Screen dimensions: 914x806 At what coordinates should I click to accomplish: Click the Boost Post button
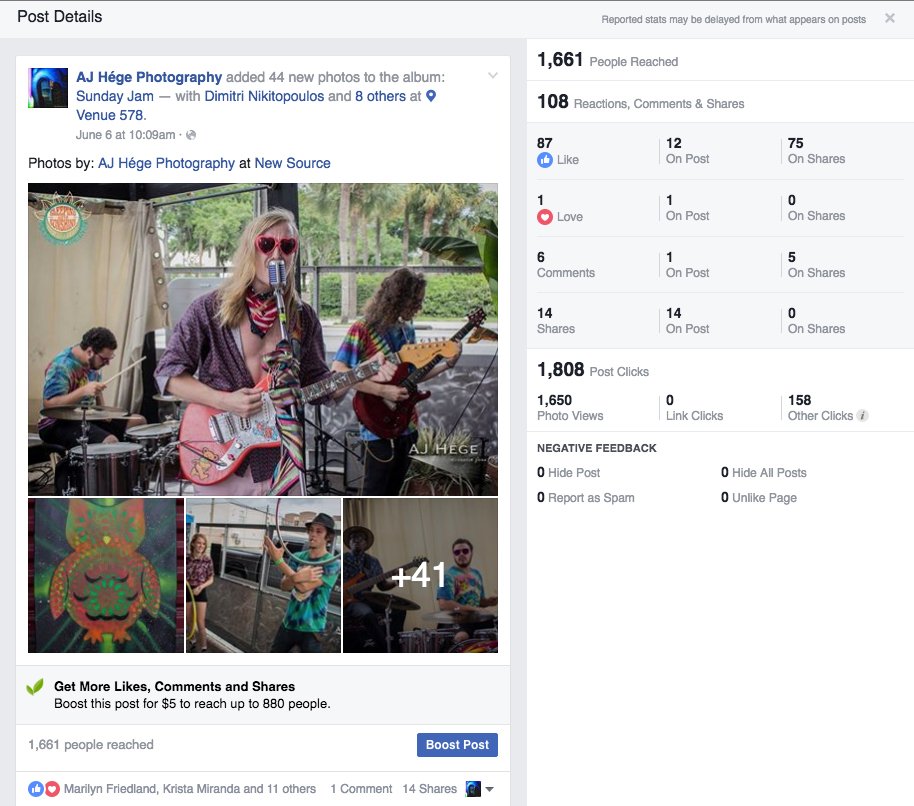pyautogui.click(x=457, y=745)
